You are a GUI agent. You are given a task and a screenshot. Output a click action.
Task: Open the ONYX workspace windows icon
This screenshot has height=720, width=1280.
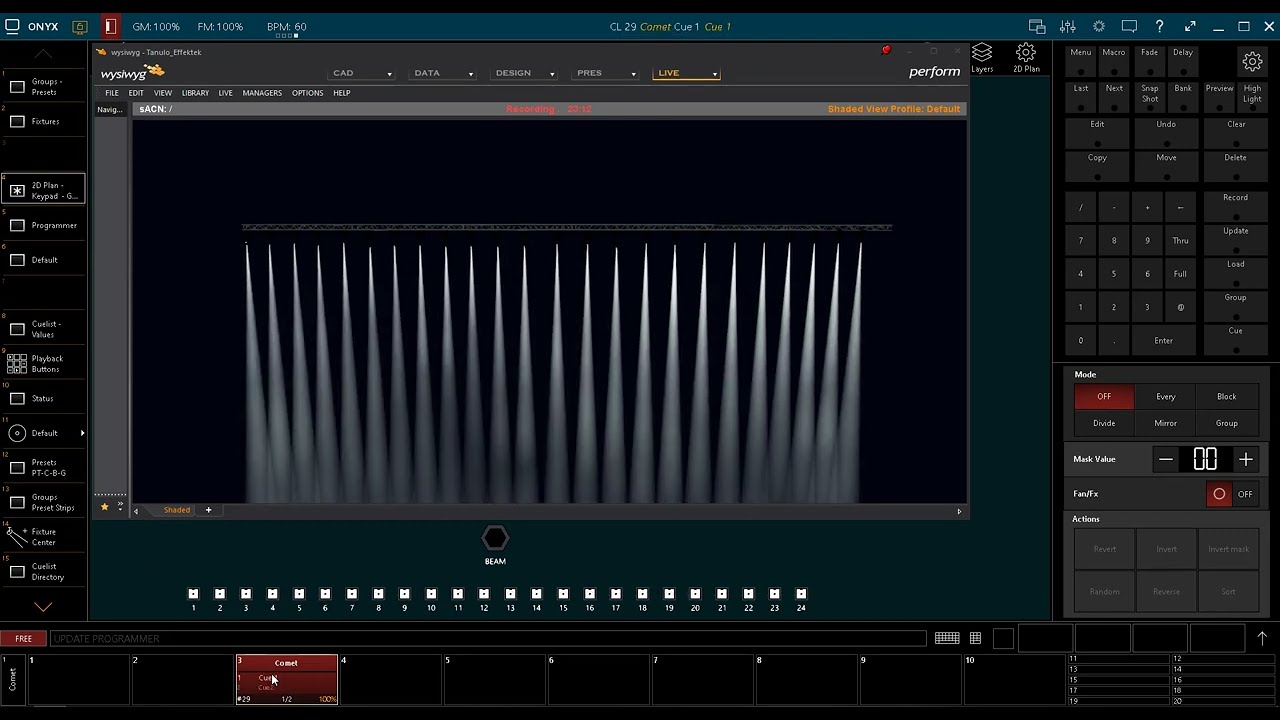point(1037,27)
